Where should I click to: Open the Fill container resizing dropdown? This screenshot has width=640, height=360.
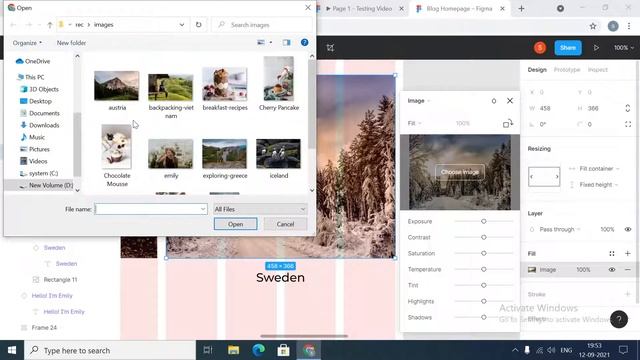[x=599, y=169]
